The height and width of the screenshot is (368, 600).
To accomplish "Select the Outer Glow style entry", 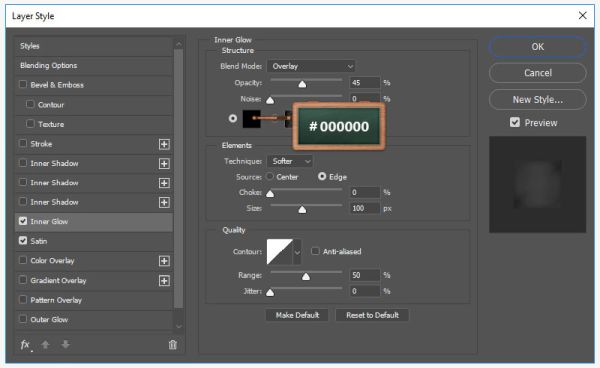I will [x=94, y=319].
